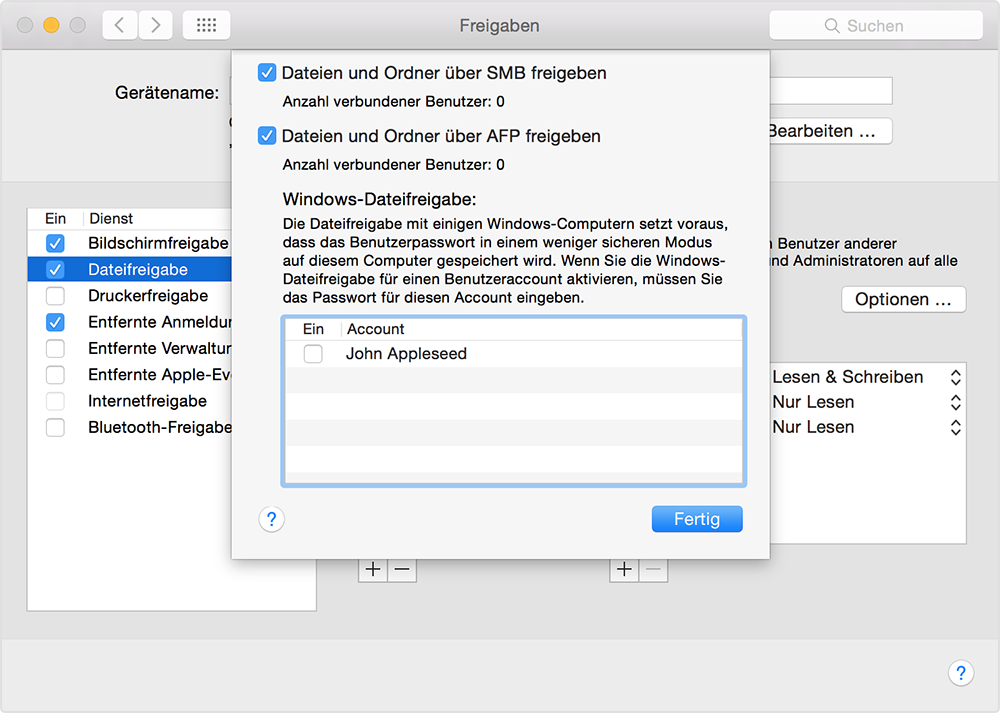This screenshot has width=1000, height=714.
Task: Open Lesen & Schreiben permission dropdown
Action: (x=955, y=377)
